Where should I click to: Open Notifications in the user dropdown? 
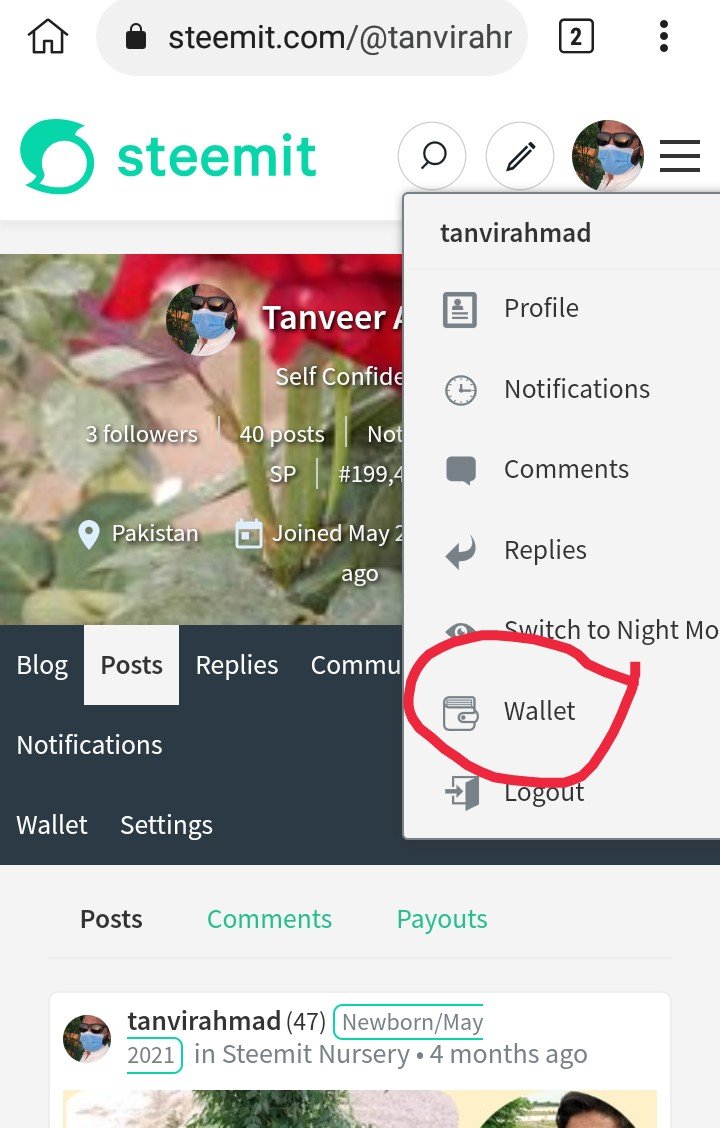click(577, 388)
